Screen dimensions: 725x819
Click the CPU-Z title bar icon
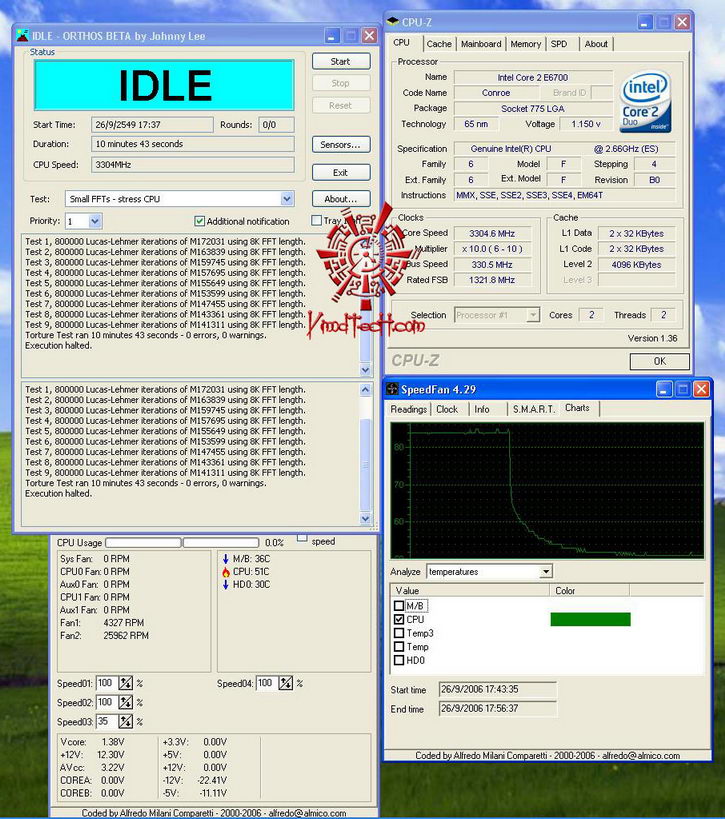(393, 22)
